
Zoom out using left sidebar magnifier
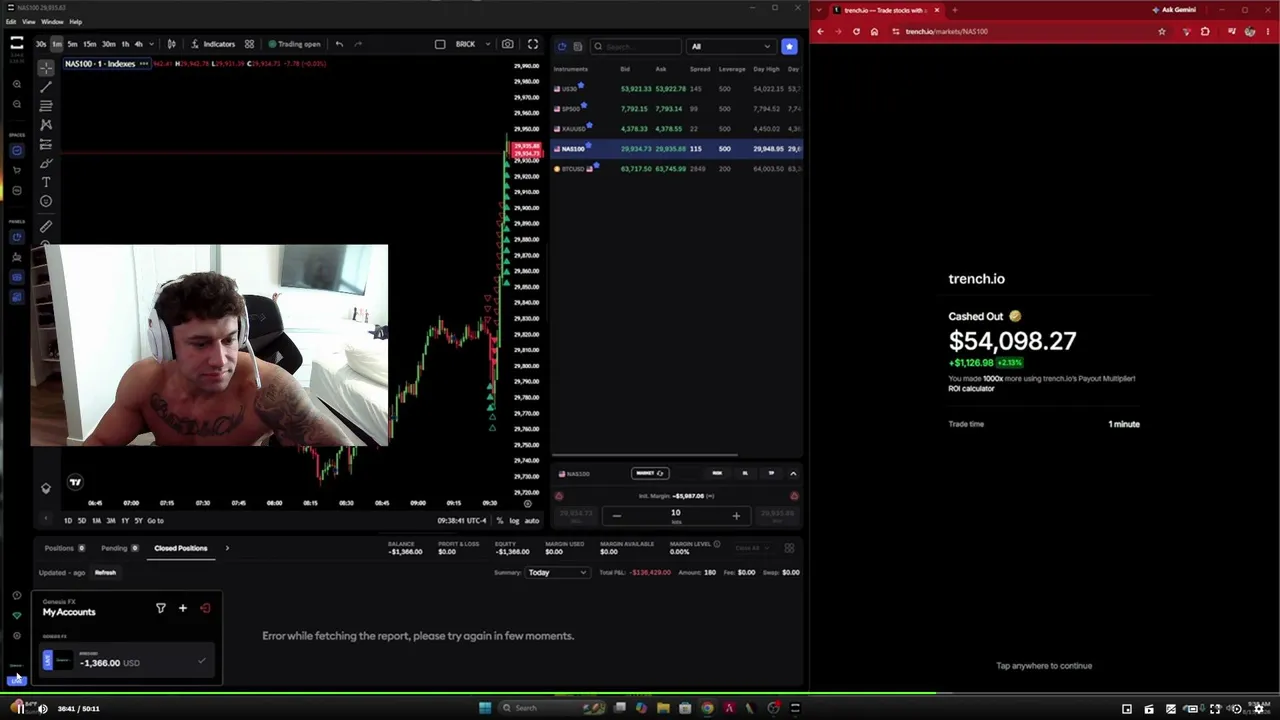click(17, 103)
